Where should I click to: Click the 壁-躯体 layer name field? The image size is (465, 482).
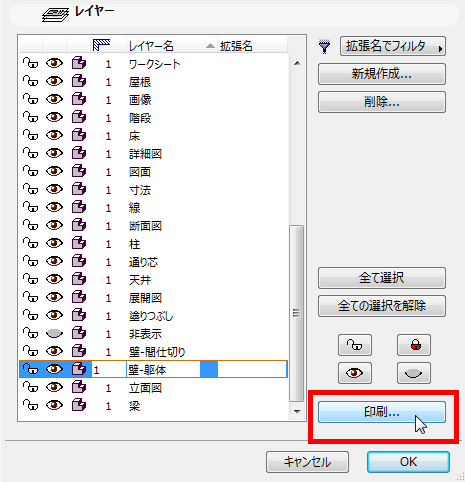[163, 369]
